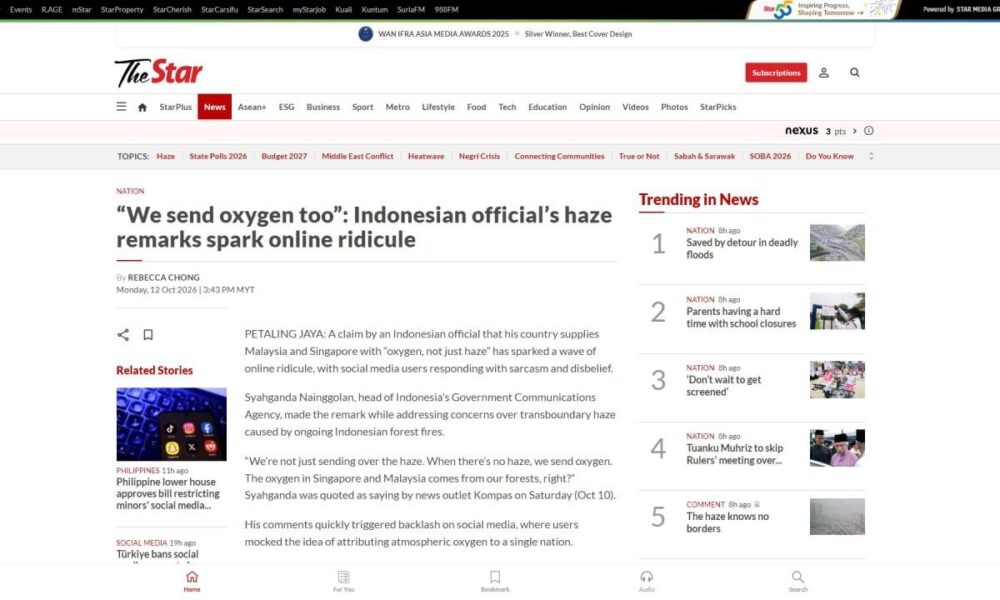Open the WAN IFRA Asia Media Awards banner

(495, 34)
